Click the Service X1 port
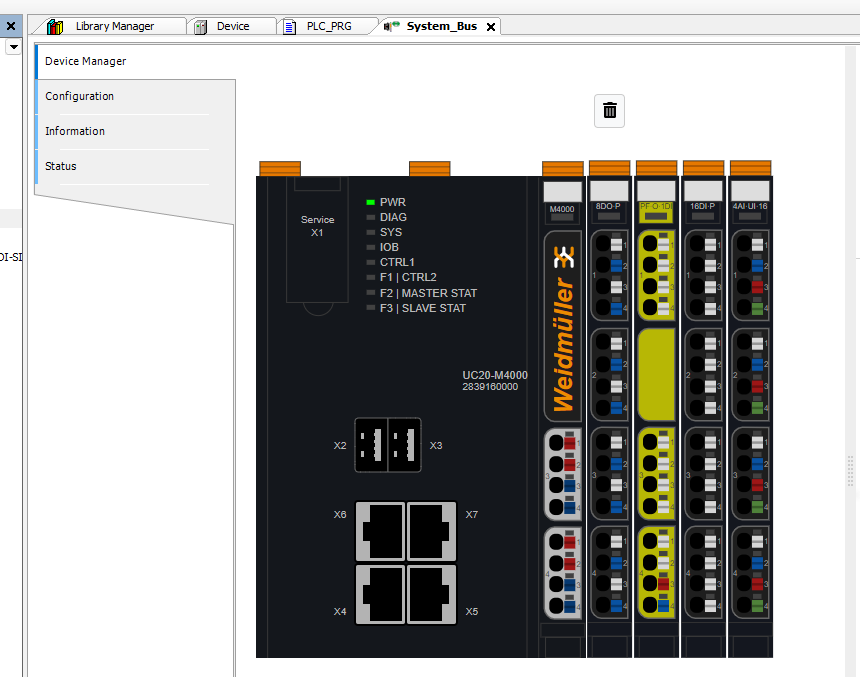 (x=317, y=240)
